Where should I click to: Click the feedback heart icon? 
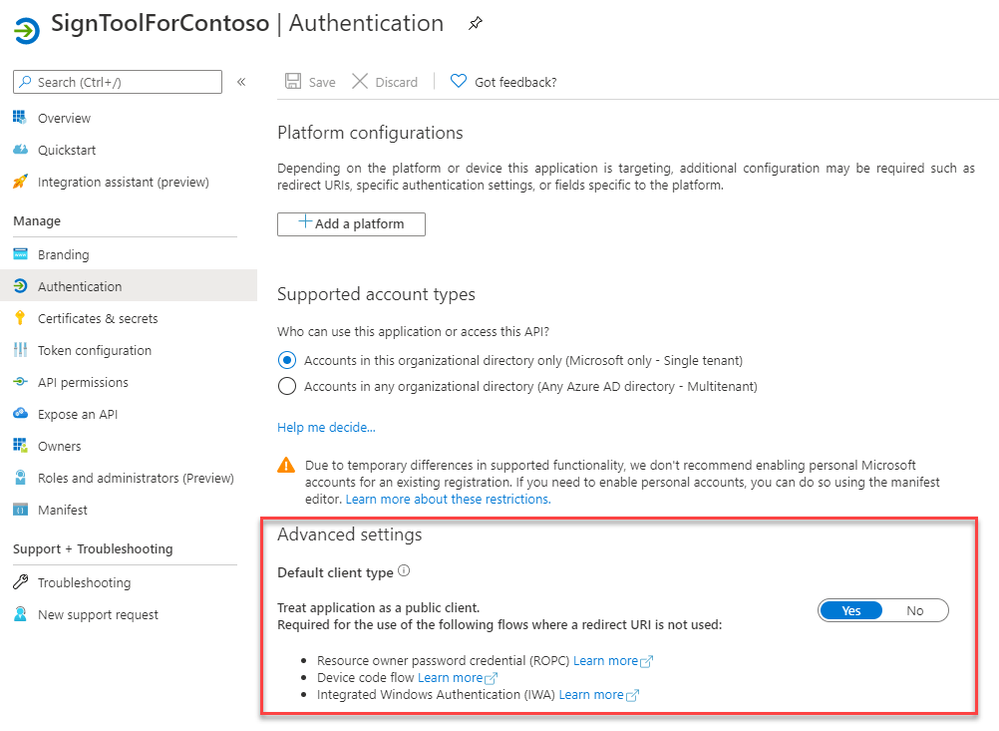click(x=458, y=81)
